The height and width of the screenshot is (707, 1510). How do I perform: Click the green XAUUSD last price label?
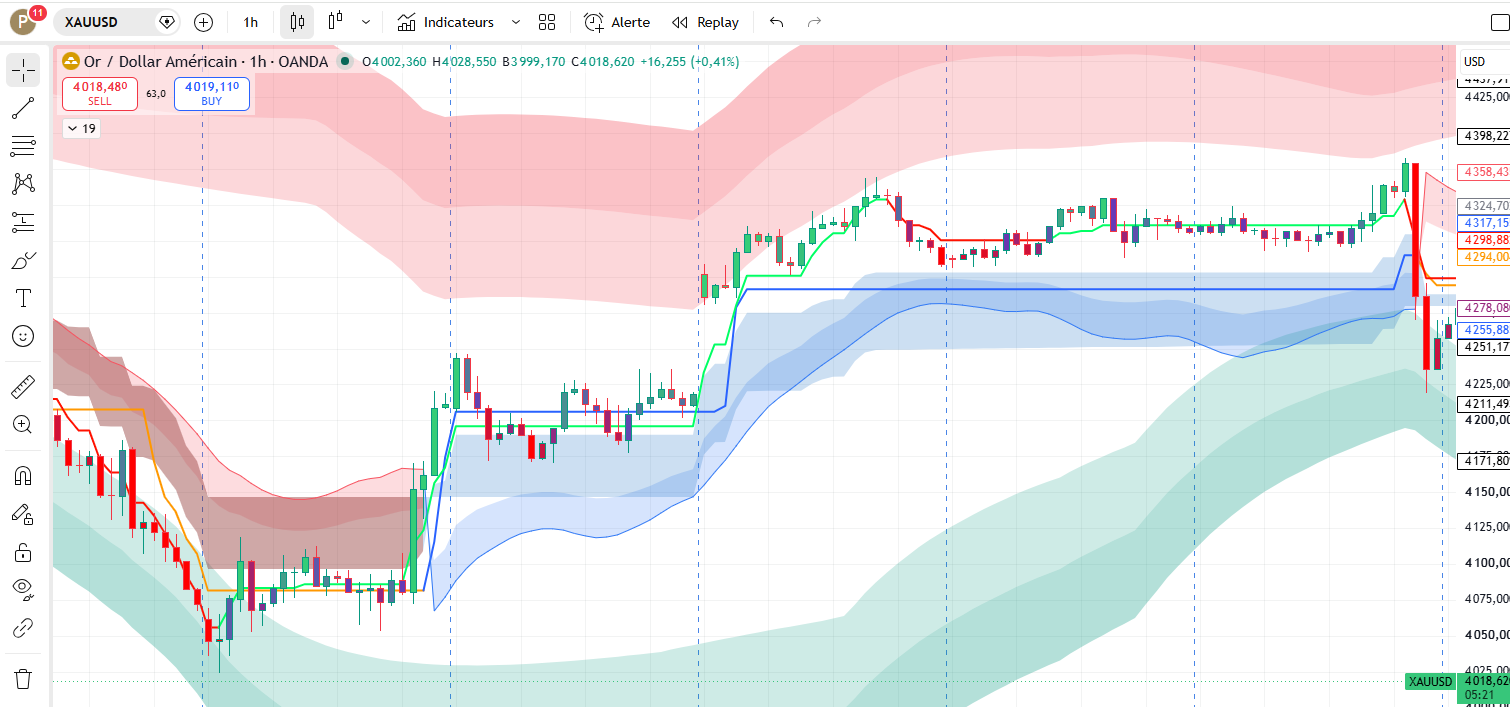point(1430,681)
